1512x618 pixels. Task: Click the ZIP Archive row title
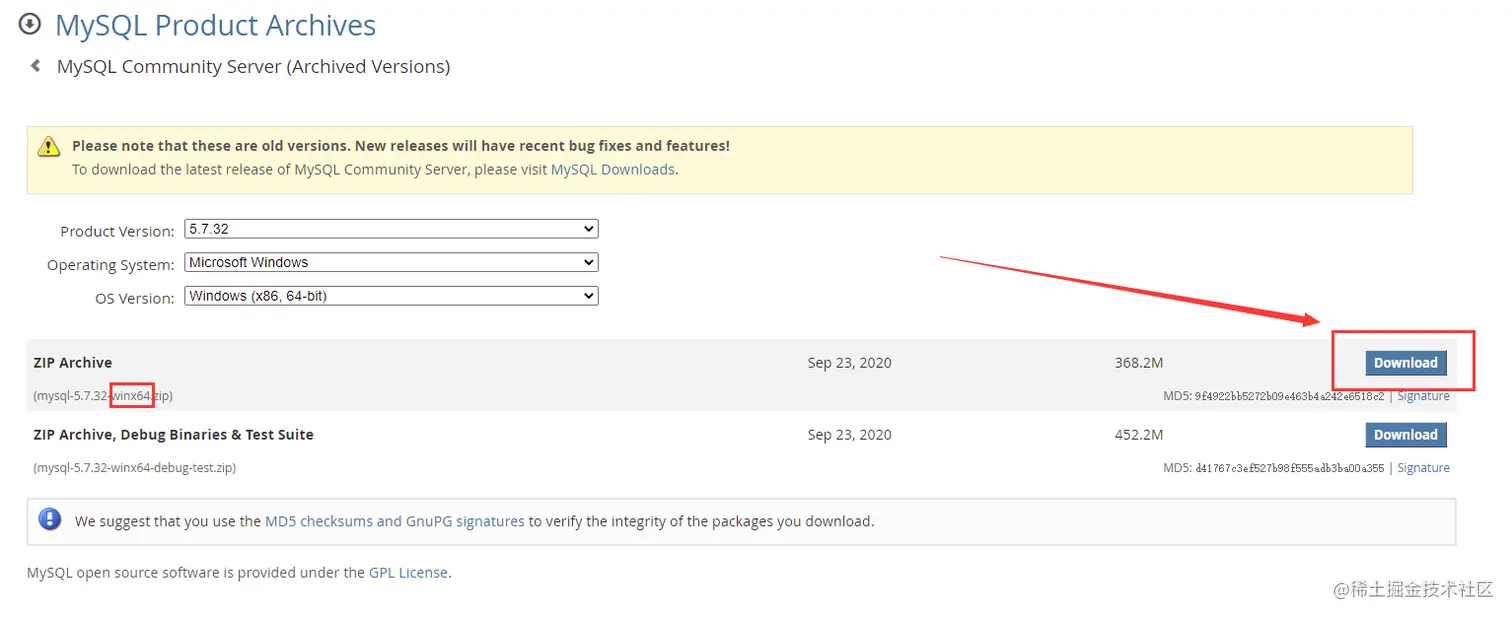73,363
